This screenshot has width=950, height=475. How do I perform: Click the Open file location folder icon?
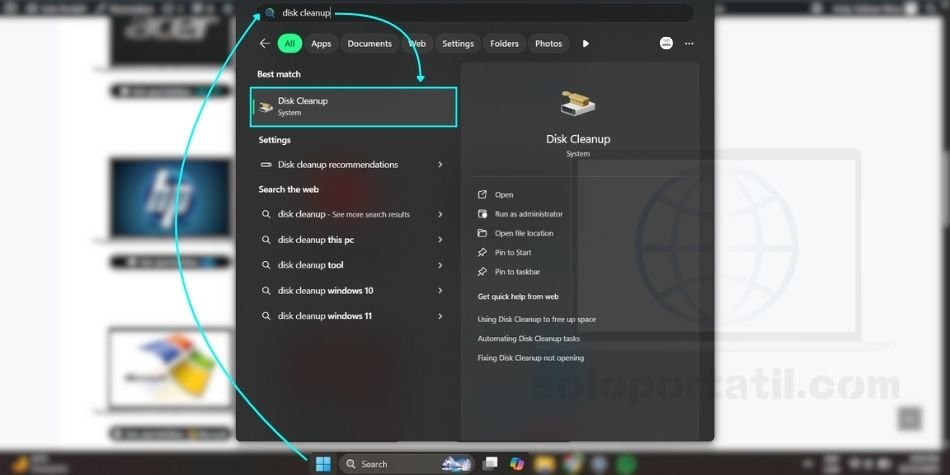[482, 233]
